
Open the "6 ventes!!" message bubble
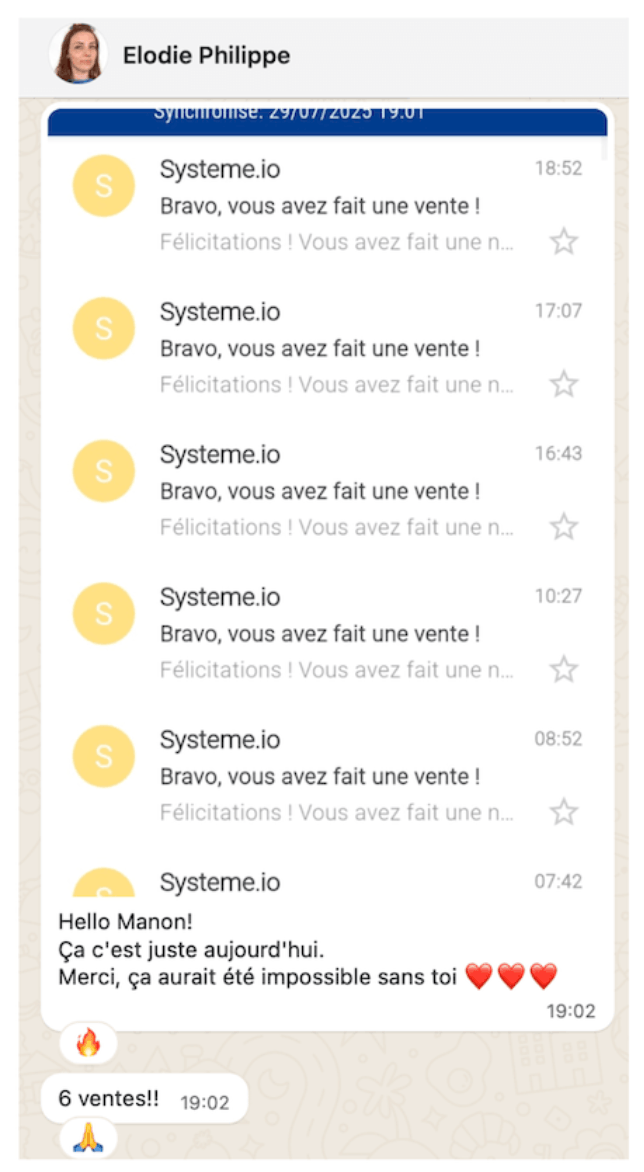[109, 1098]
